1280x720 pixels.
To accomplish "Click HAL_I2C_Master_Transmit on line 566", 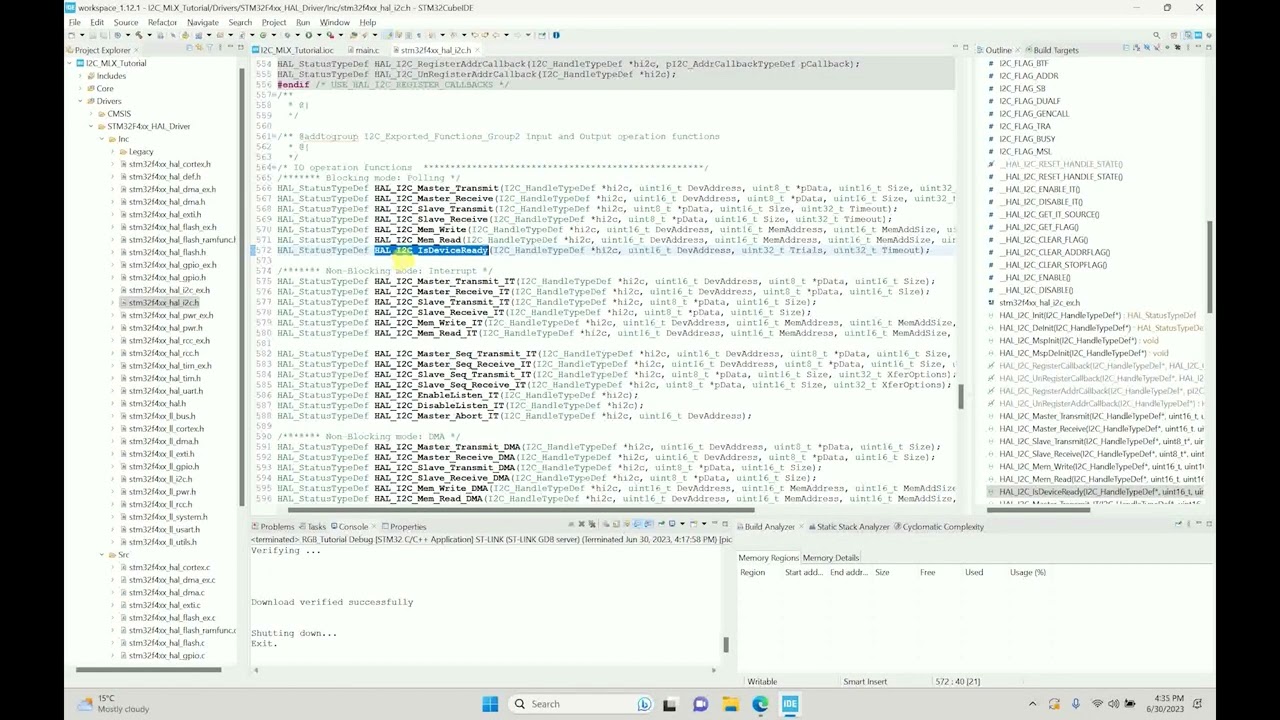I will pyautogui.click(x=435, y=188).
